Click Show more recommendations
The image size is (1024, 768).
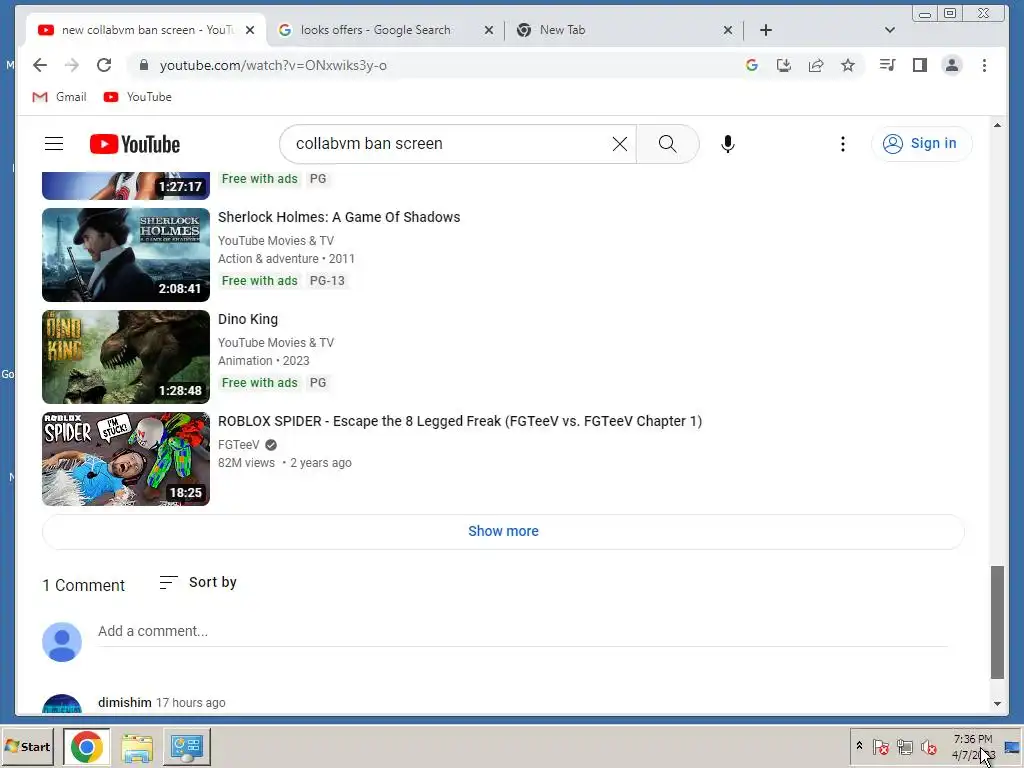coord(503,531)
